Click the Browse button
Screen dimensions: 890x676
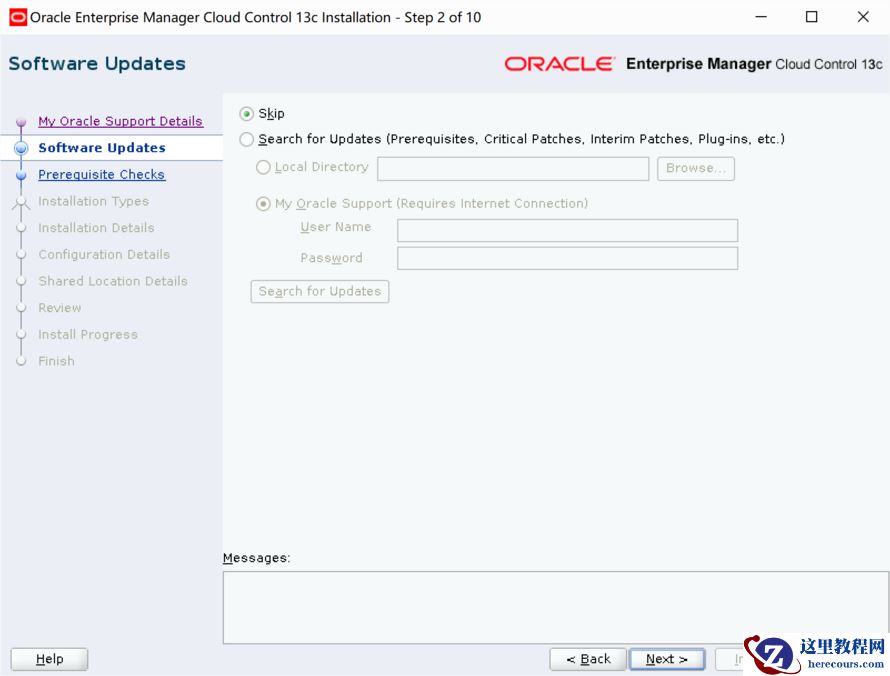pyautogui.click(x=696, y=169)
